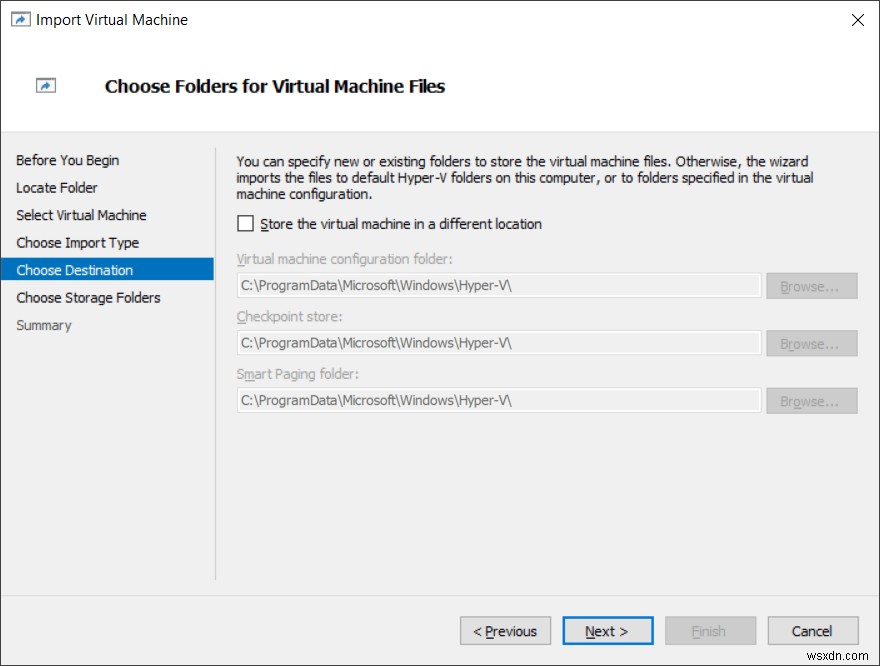The image size is (880, 666).
Task: Click the virtual machine configuration folder path field
Action: click(498, 285)
